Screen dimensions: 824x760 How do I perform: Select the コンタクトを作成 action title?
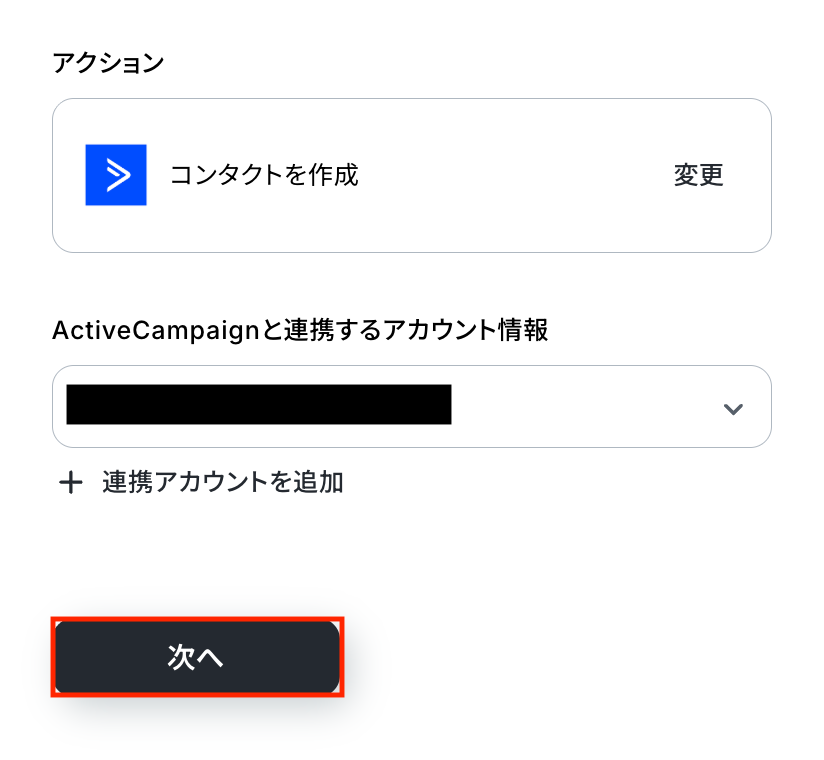click(x=264, y=175)
